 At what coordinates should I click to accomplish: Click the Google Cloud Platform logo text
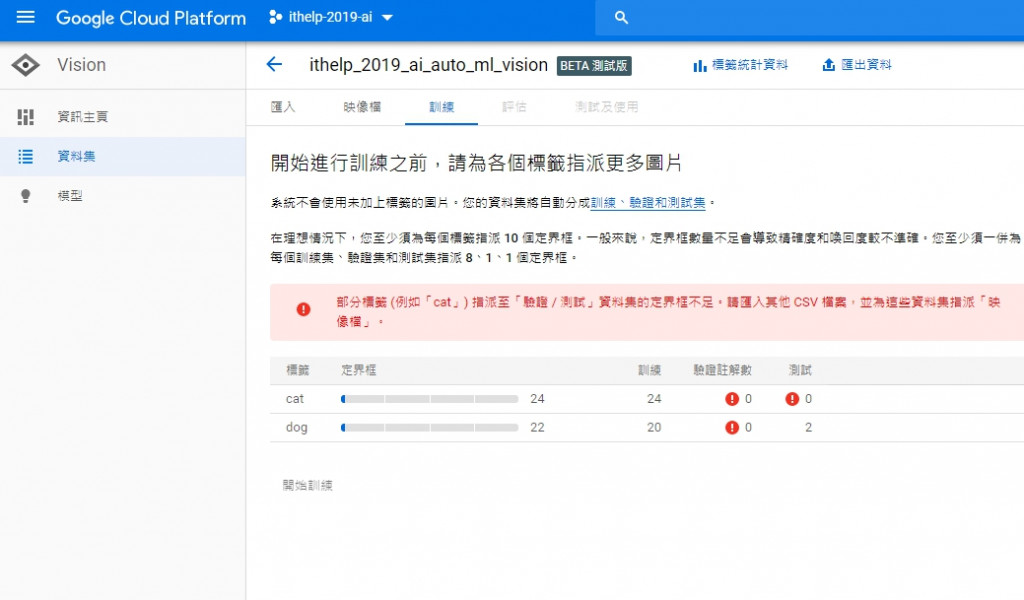pyautogui.click(x=151, y=18)
